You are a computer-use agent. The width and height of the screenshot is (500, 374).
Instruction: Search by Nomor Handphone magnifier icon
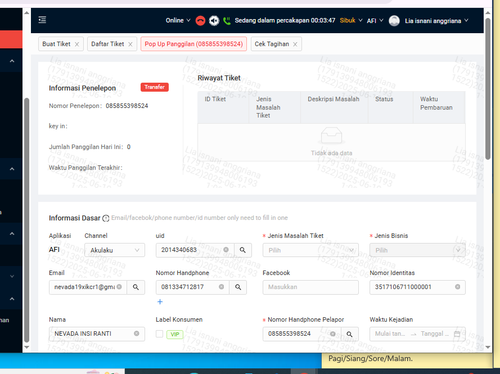238,287
